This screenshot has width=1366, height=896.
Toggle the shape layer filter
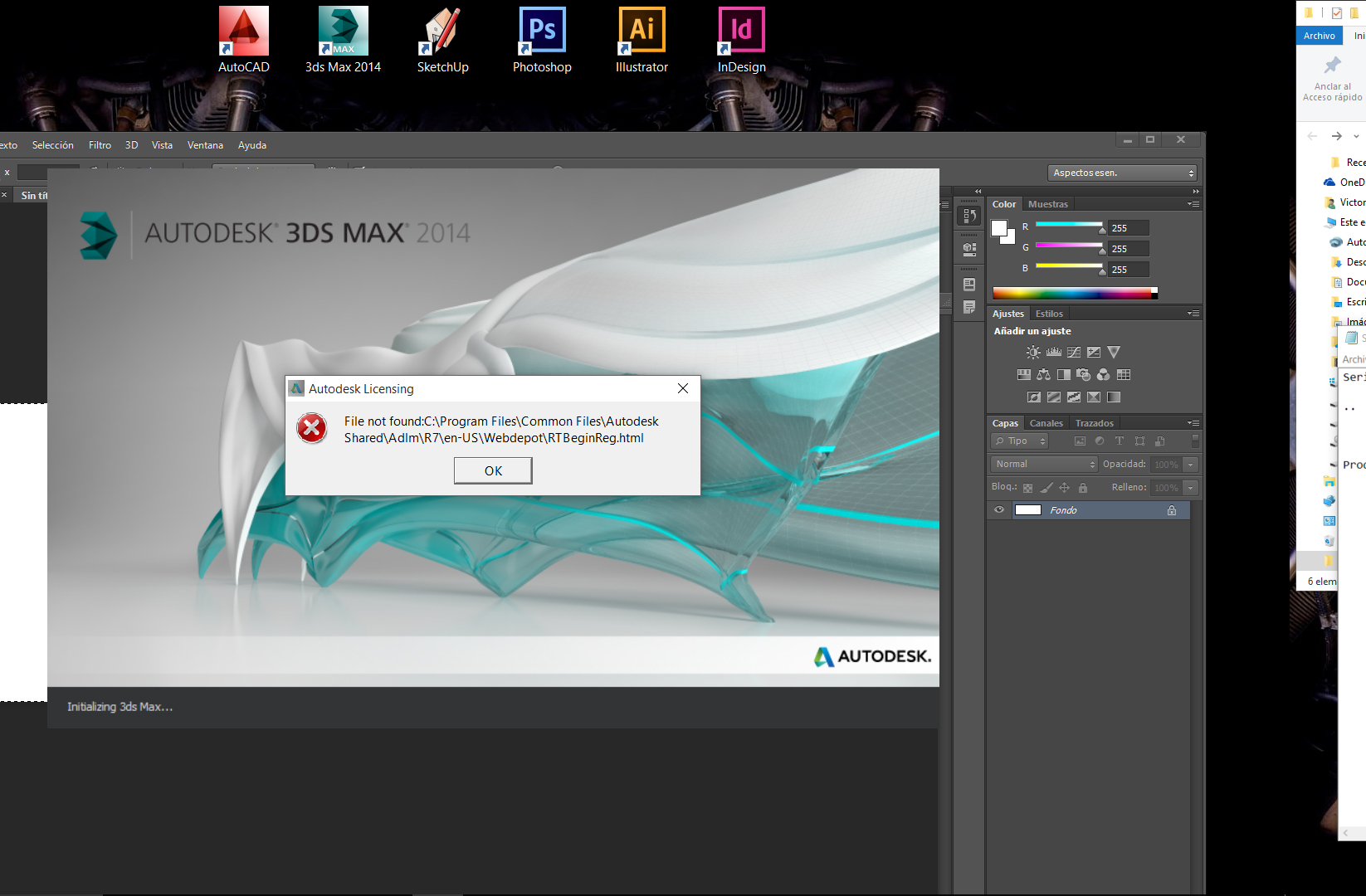click(x=1139, y=441)
